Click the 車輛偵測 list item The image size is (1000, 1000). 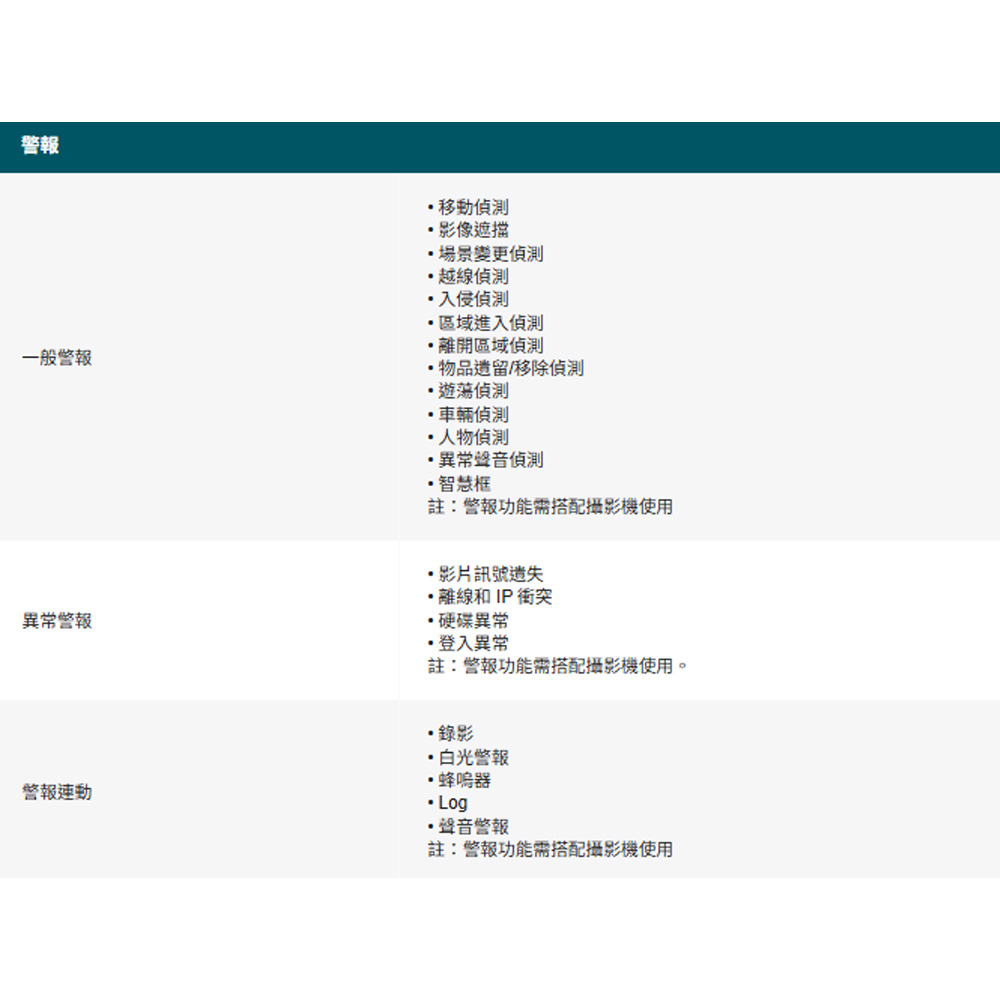(472, 414)
